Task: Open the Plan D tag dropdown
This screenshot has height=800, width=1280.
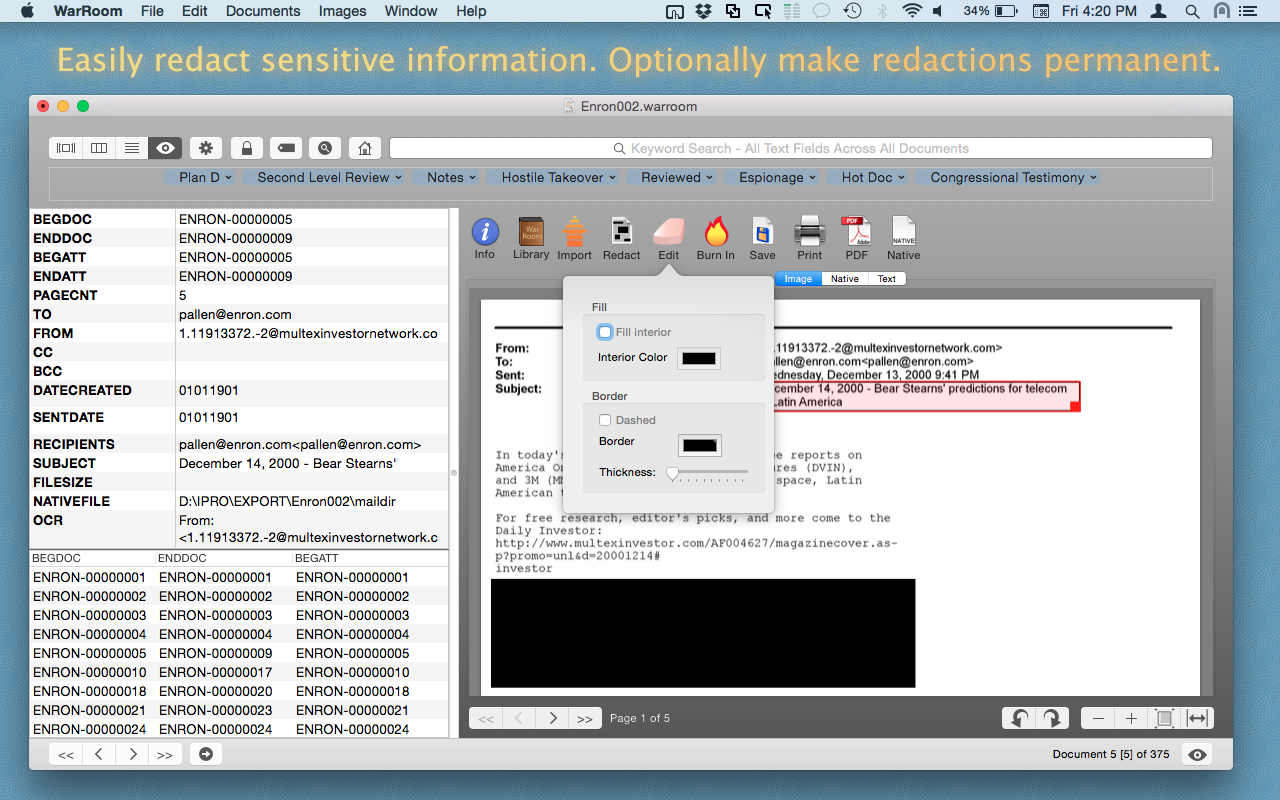Action: 205,177
